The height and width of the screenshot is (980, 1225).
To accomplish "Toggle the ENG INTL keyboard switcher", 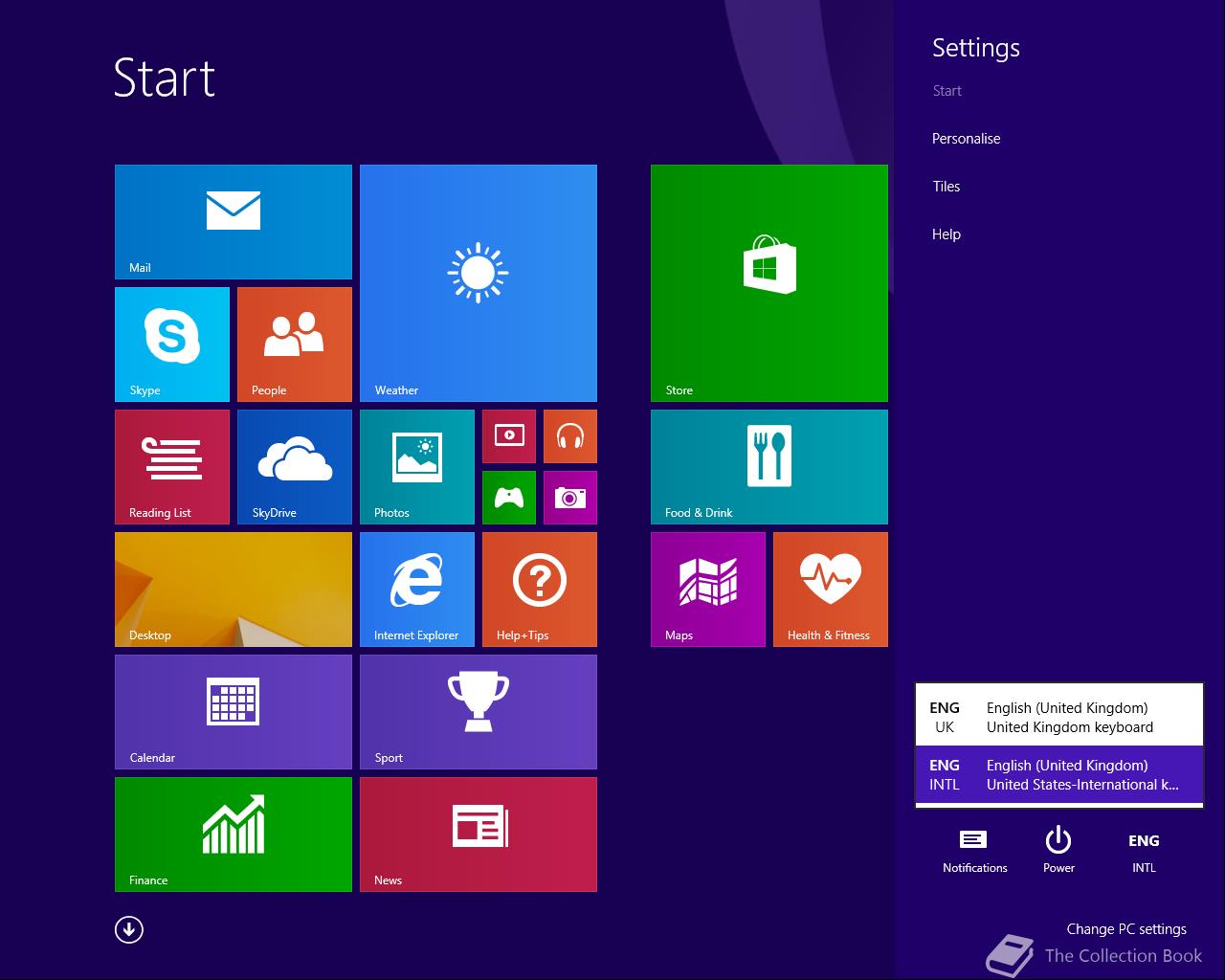I will click(x=1144, y=852).
